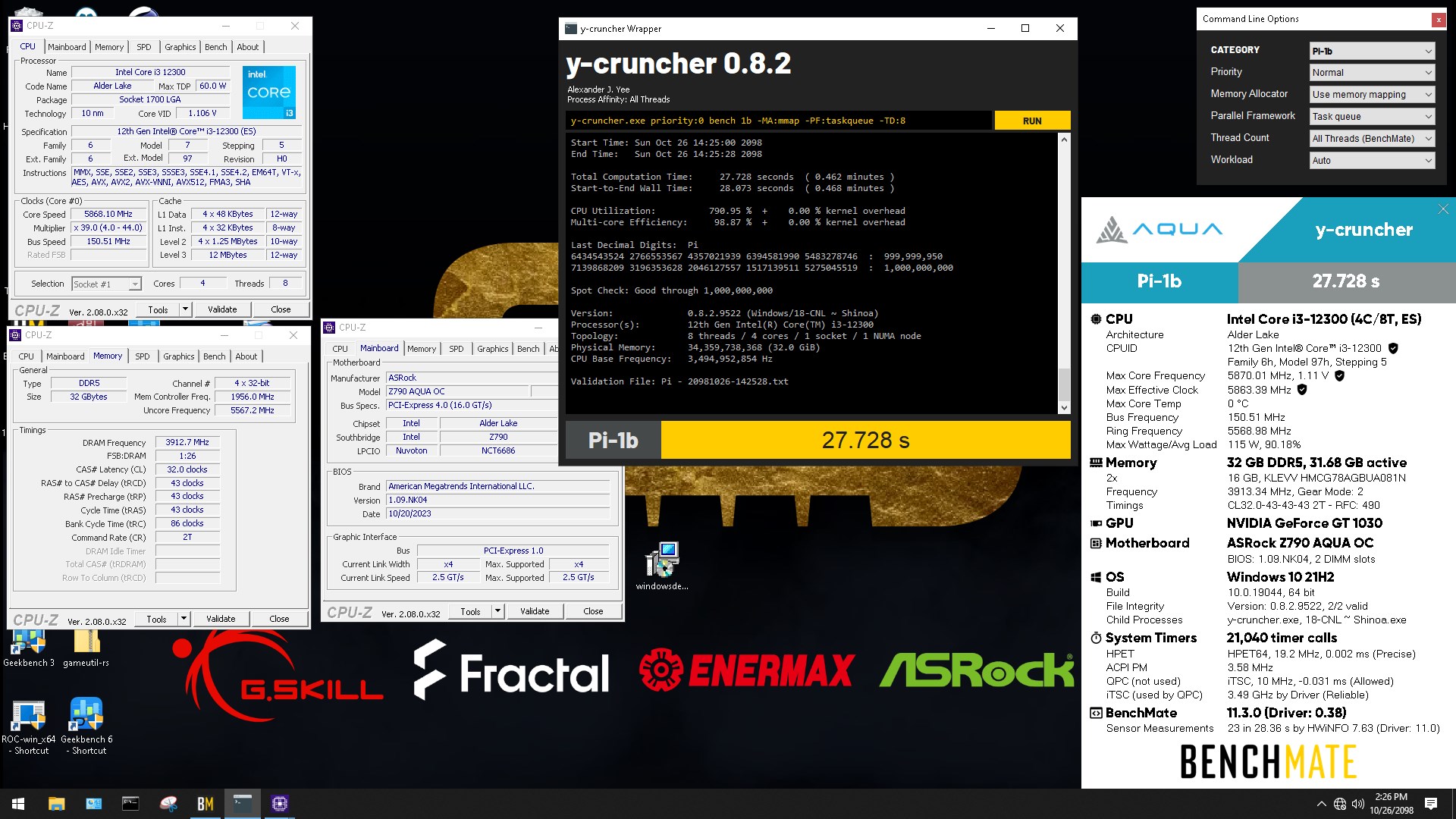Open the Socket #1 selection dropdown
Image resolution: width=1456 pixels, height=819 pixels.
tap(107, 284)
